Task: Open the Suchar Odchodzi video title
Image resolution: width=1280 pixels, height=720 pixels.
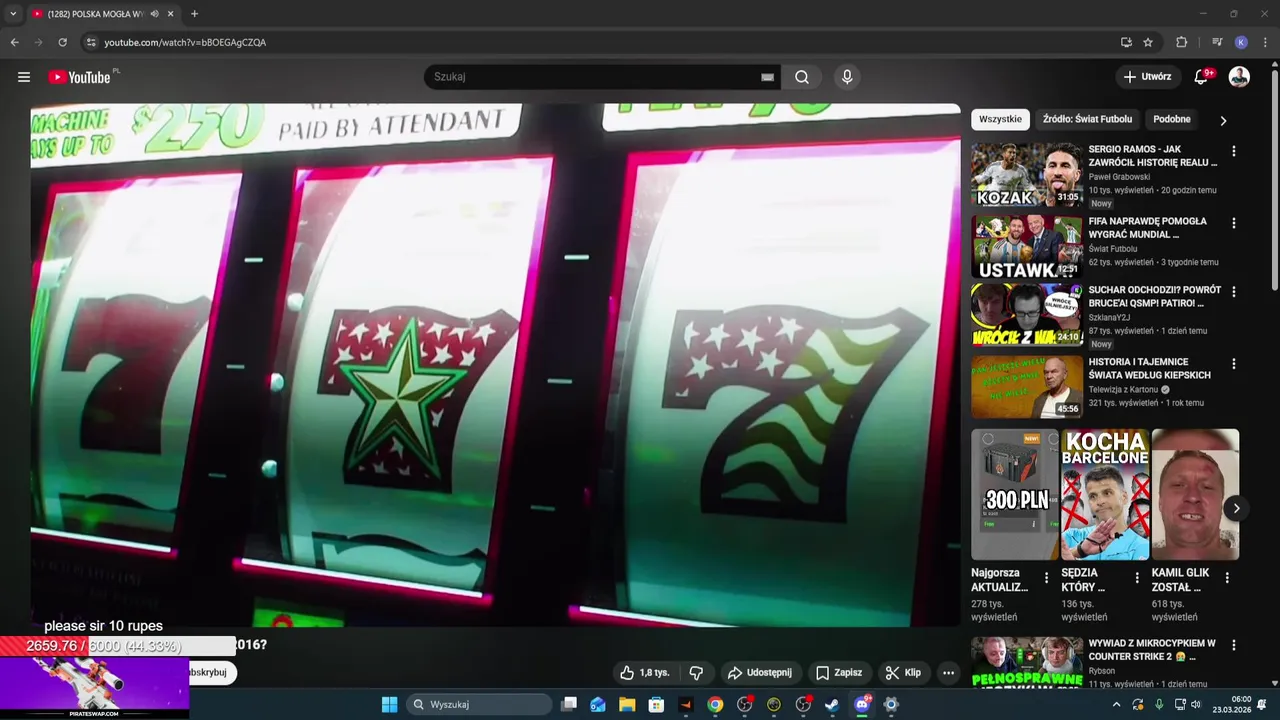Action: tap(1154, 297)
